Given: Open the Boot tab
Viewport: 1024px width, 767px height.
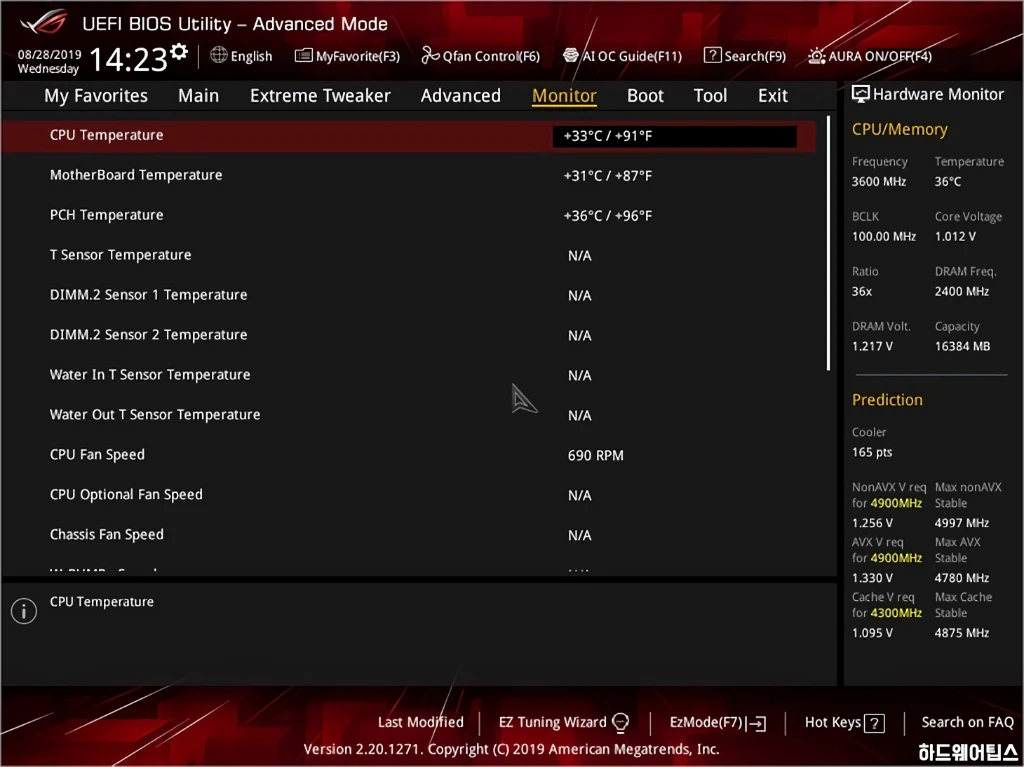Looking at the screenshot, I should [x=645, y=96].
